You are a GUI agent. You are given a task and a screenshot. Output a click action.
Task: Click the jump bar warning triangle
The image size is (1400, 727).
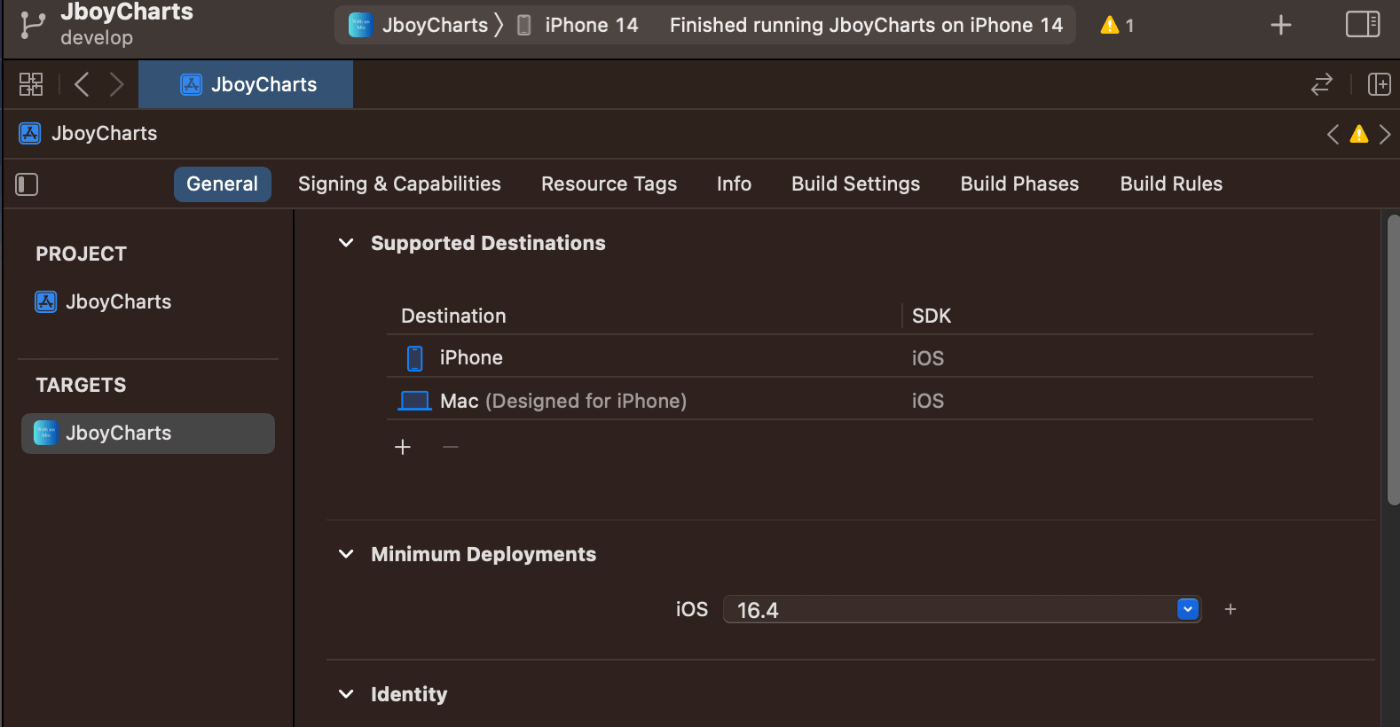(1358, 134)
